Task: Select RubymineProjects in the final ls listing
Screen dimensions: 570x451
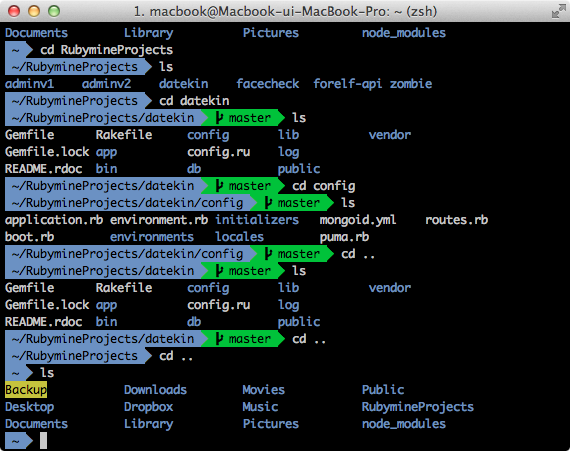Action: coord(418,407)
